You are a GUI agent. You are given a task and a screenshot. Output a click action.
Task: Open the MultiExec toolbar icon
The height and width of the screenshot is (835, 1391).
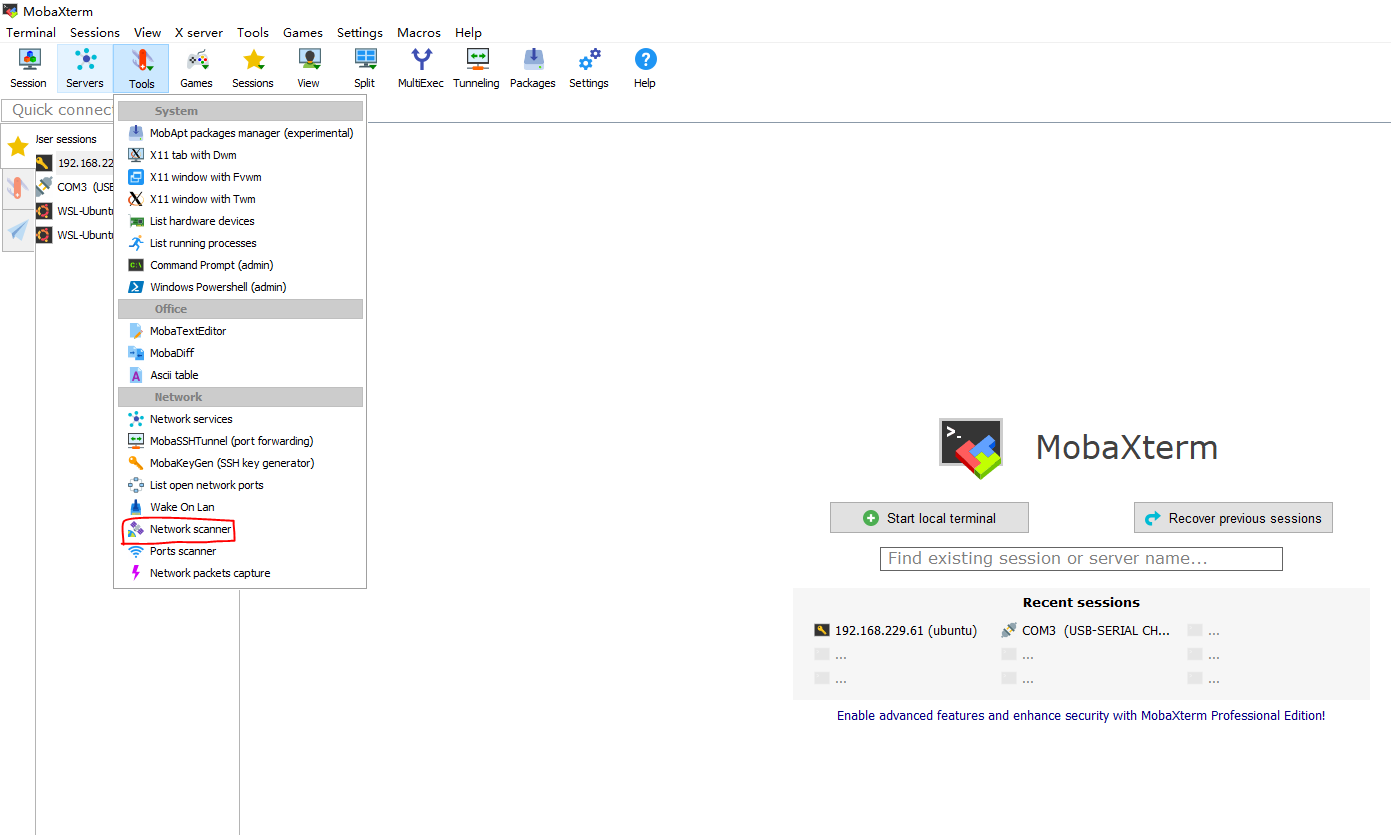(421, 69)
